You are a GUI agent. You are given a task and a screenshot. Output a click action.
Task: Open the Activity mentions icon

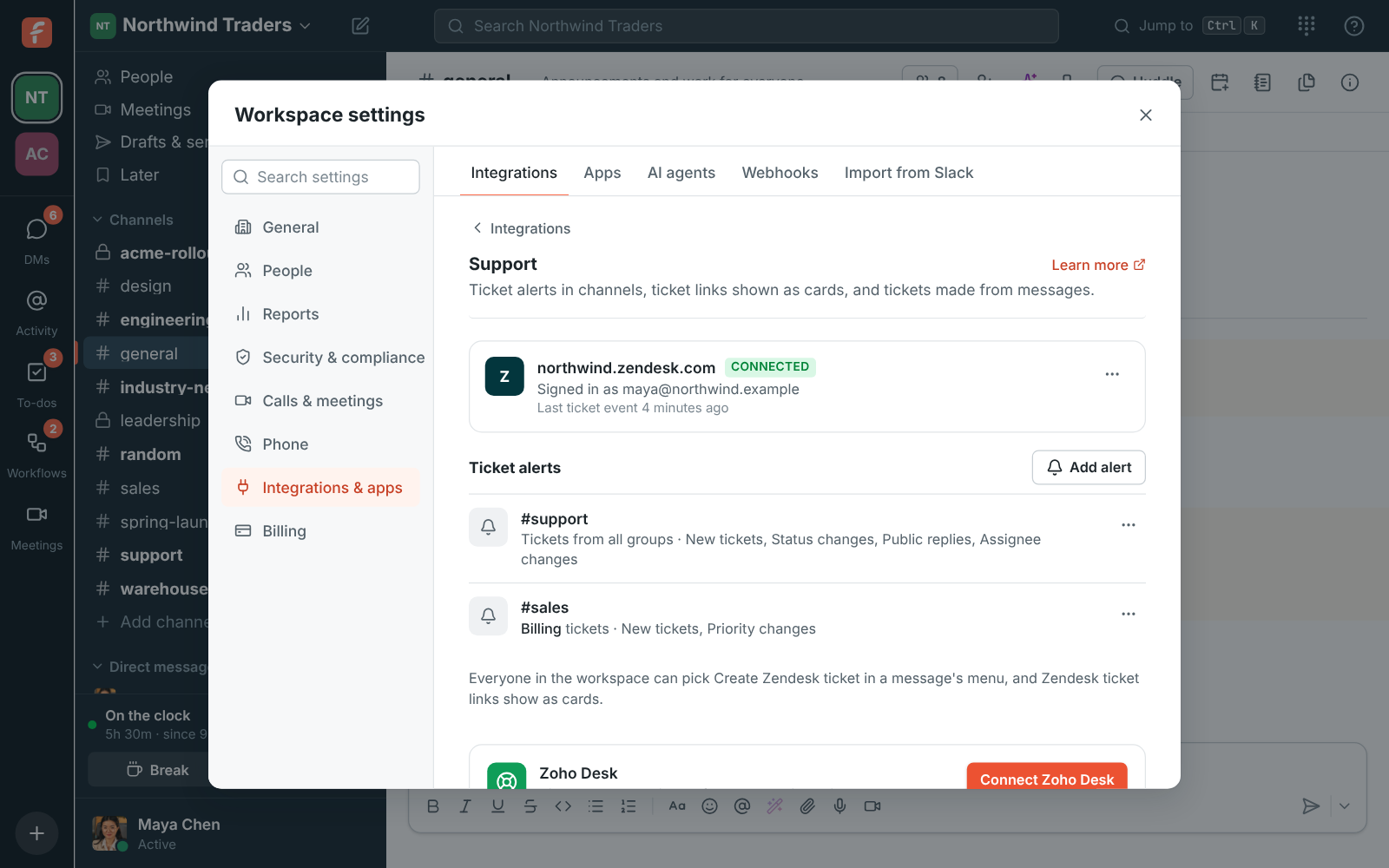coord(36,301)
